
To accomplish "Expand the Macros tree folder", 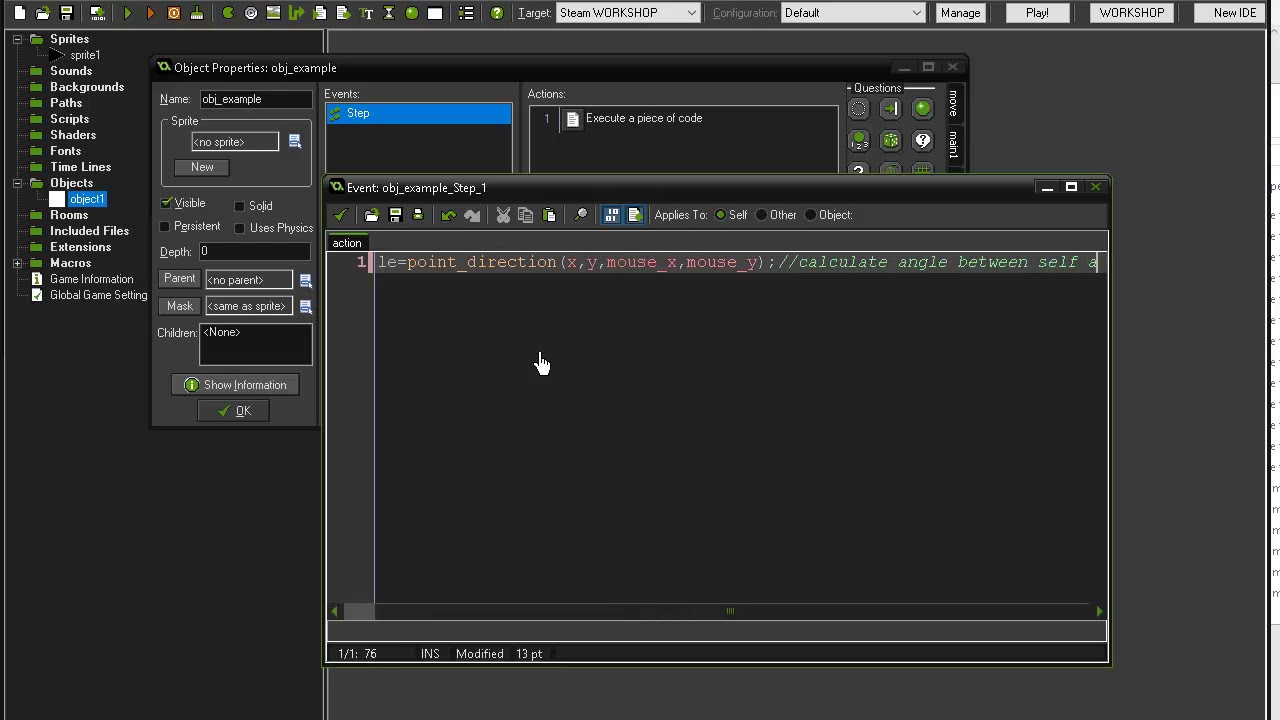I will pyautogui.click(x=17, y=263).
